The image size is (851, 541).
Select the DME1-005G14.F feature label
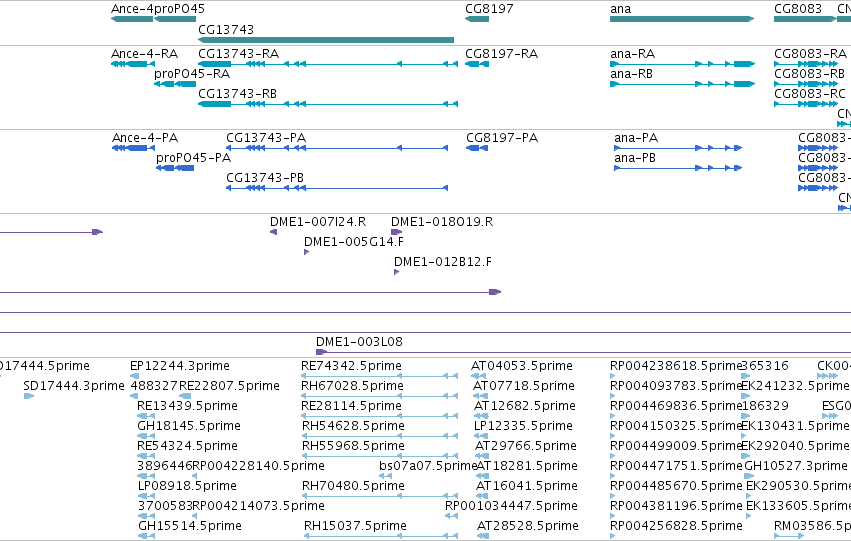point(354,242)
